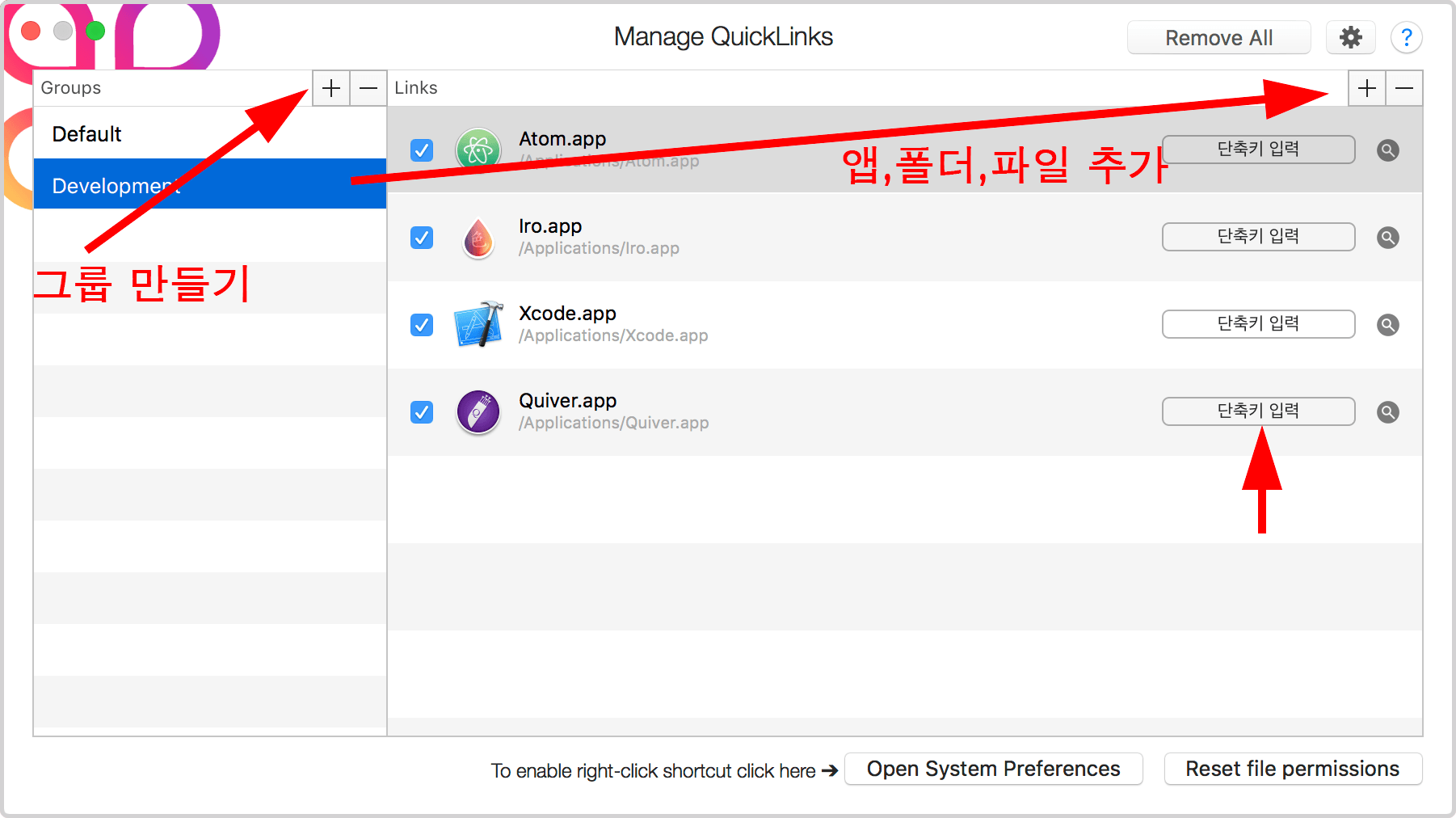Set shortcut field for Atom.app
Image resolution: width=1456 pixels, height=818 pixels.
(x=1258, y=150)
